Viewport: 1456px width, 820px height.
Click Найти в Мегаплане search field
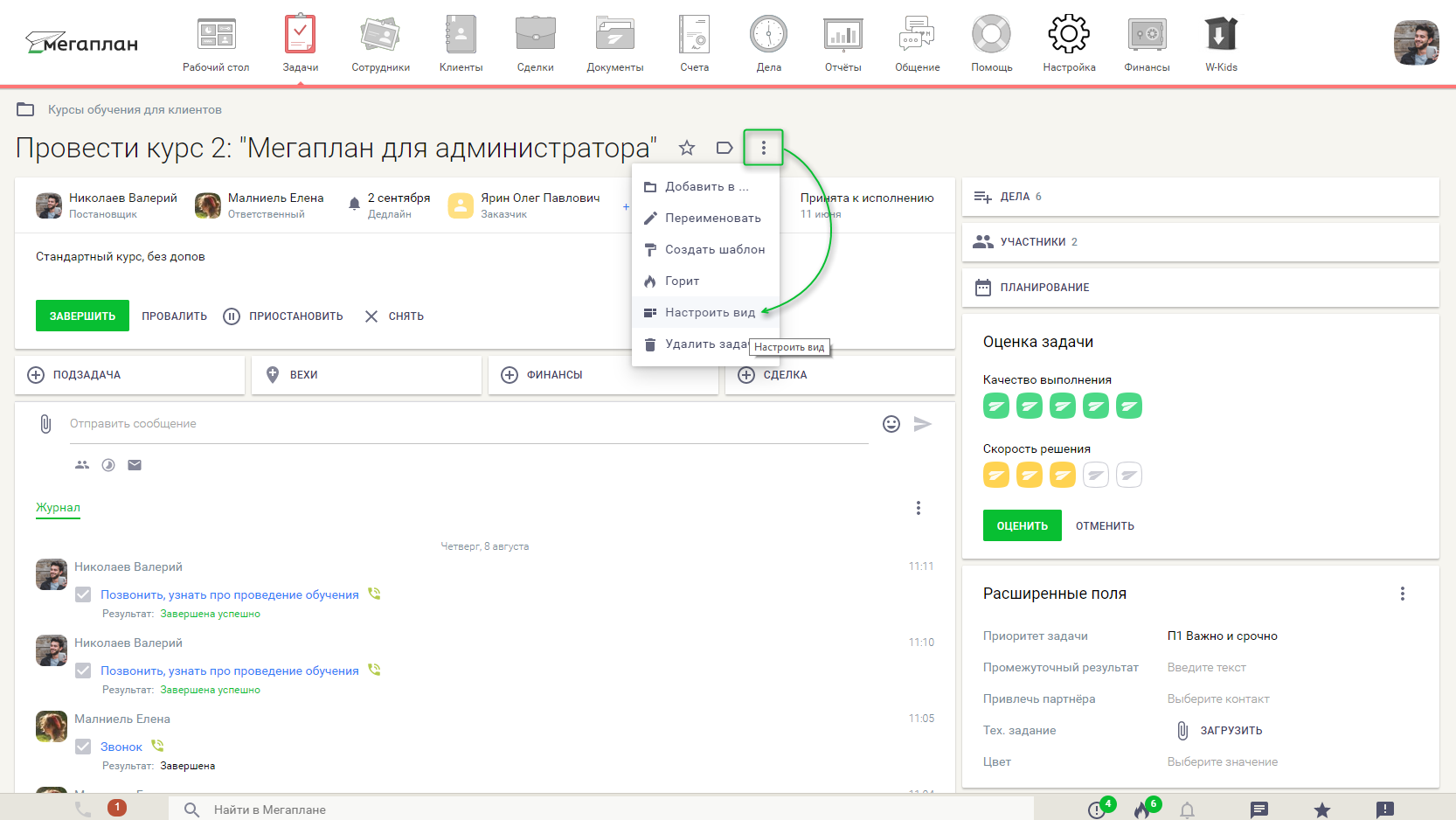601,810
